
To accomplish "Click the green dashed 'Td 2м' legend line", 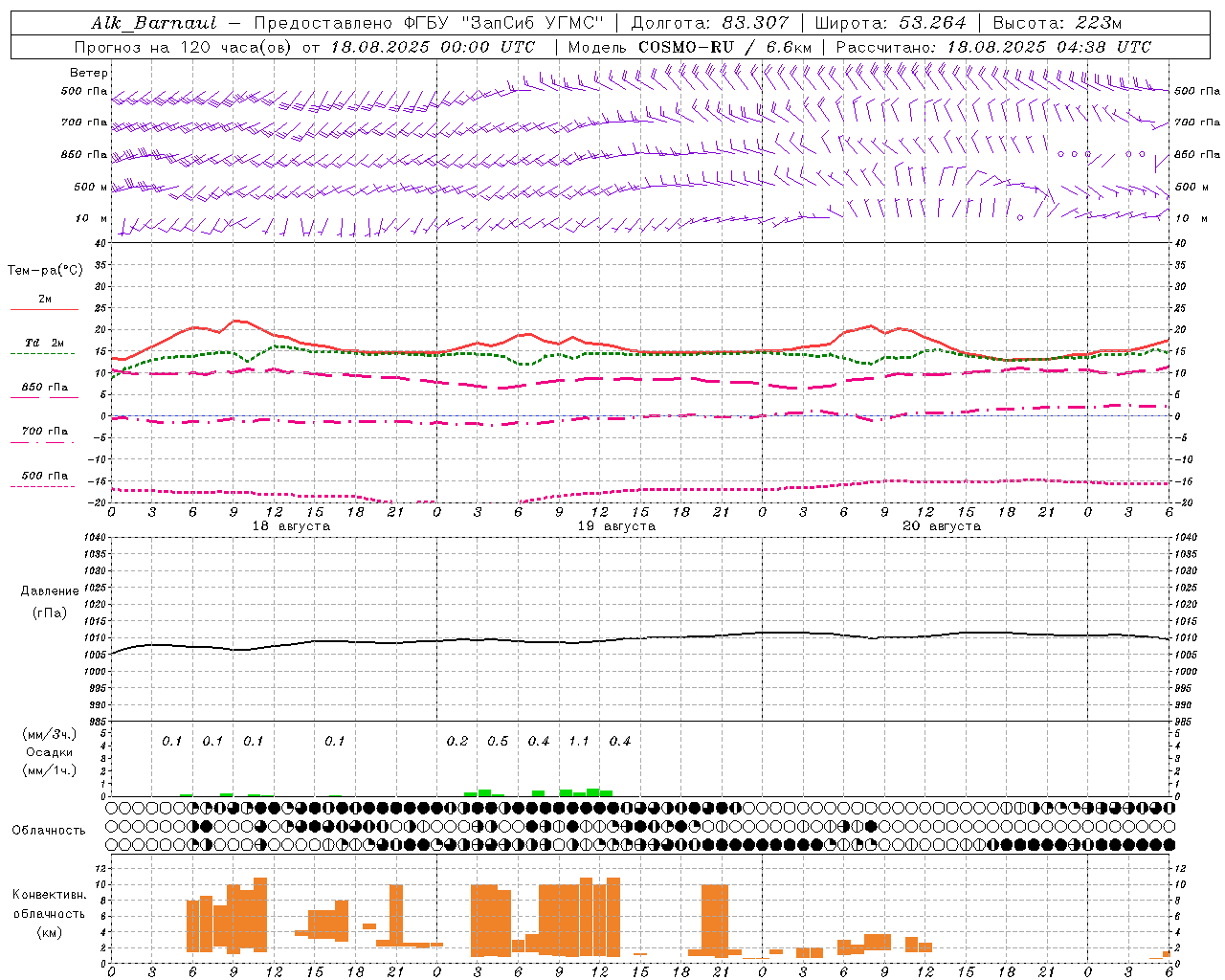I will pos(42,354).
